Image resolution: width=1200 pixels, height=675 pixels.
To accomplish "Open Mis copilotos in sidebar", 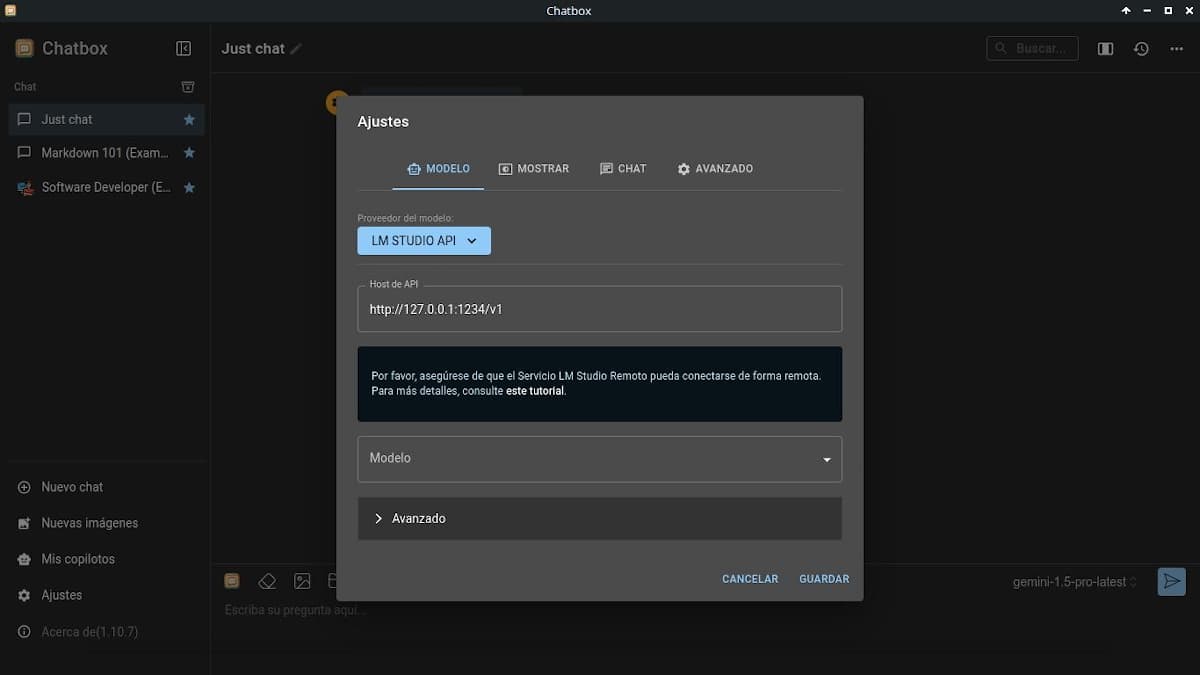I will coord(105,559).
